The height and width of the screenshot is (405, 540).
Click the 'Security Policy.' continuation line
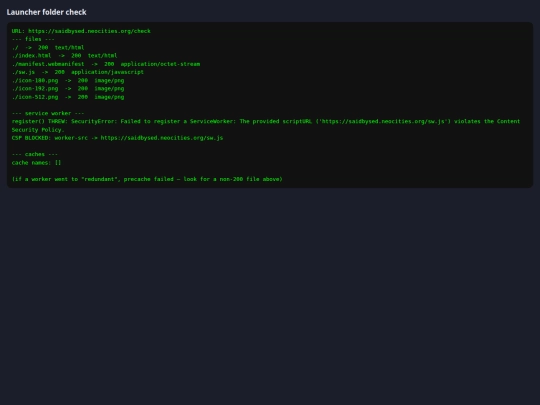[x=38, y=130]
